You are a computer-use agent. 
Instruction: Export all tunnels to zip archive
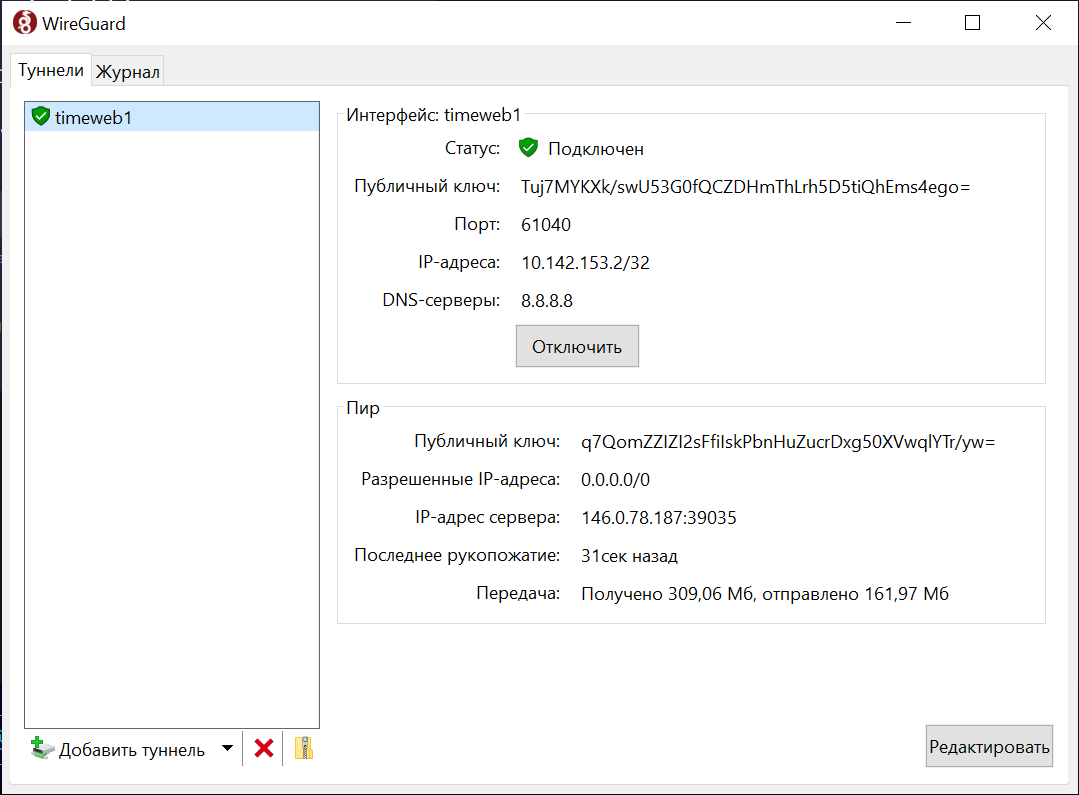pos(303,748)
